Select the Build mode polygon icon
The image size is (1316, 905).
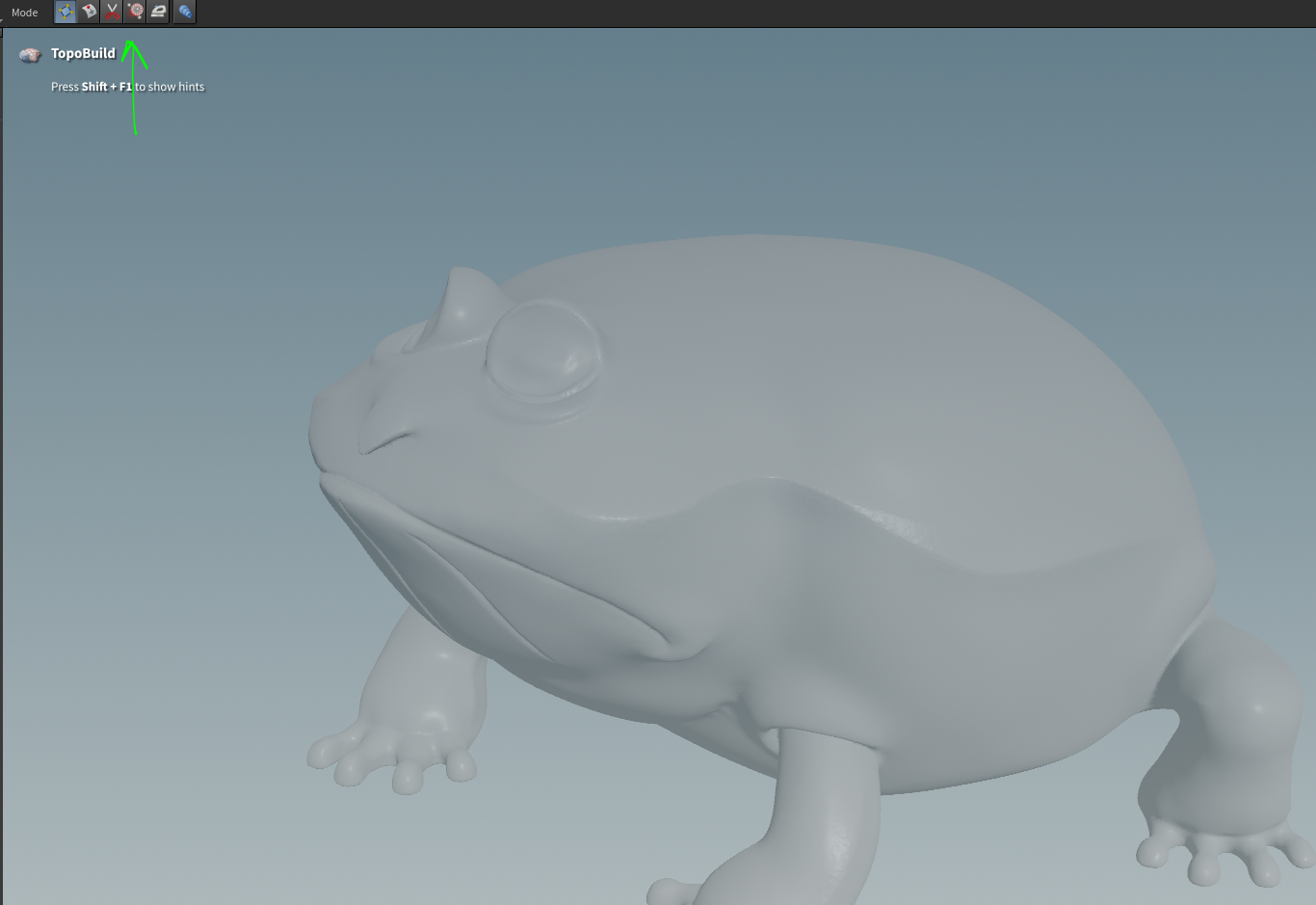click(x=66, y=13)
